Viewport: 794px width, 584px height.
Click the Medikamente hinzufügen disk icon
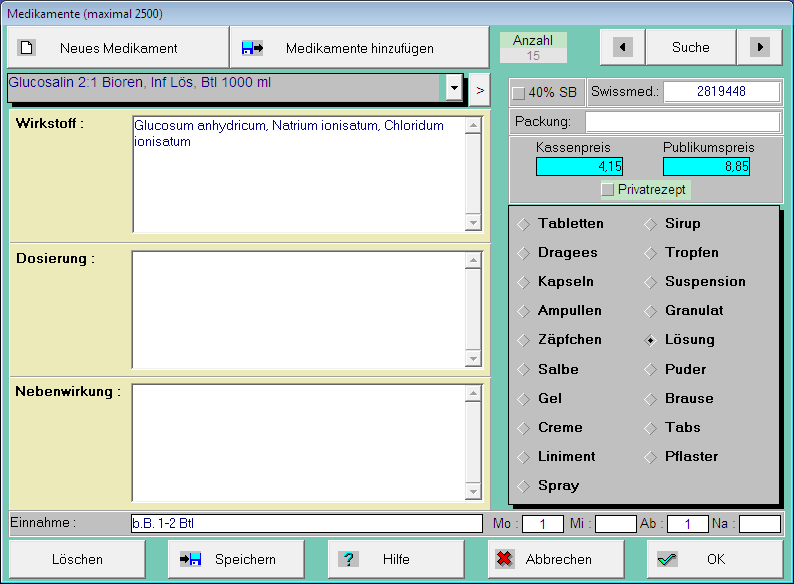tap(252, 48)
